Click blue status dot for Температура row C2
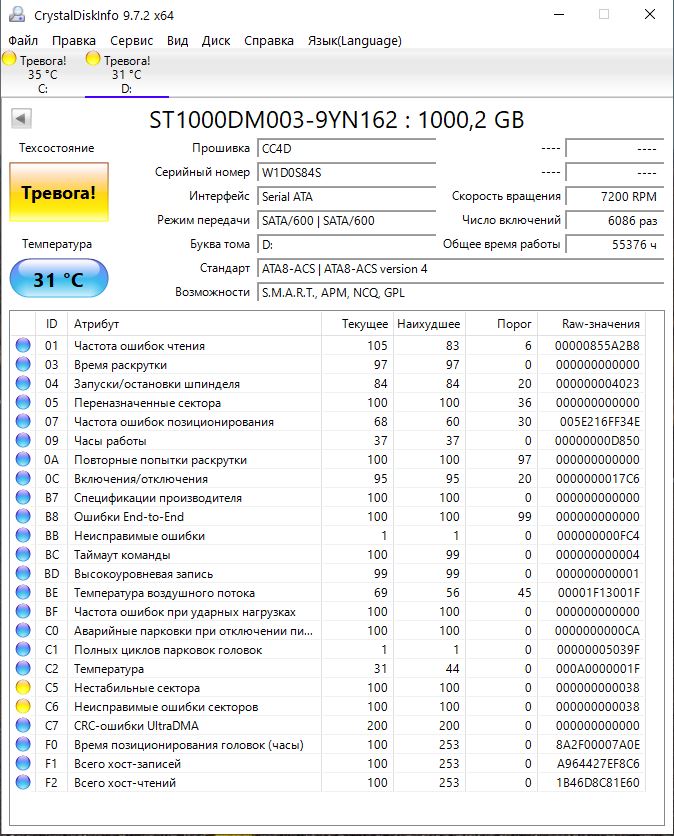The height and width of the screenshot is (836, 674). click(23, 668)
